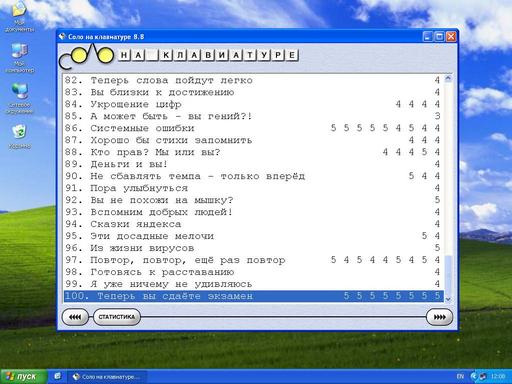This screenshot has height=384, width=512.
Task: Select lesson 100 Теперь вы сдаёте экзамен
Action: pos(253,296)
